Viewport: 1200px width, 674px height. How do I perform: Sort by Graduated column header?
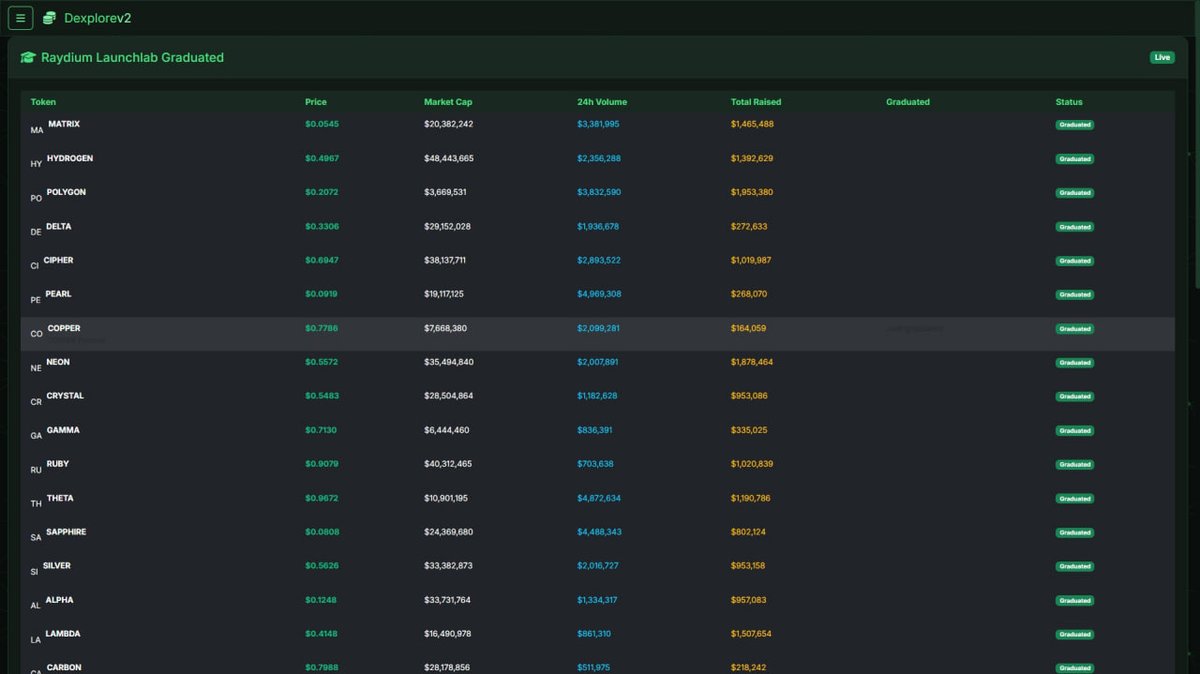click(x=908, y=102)
